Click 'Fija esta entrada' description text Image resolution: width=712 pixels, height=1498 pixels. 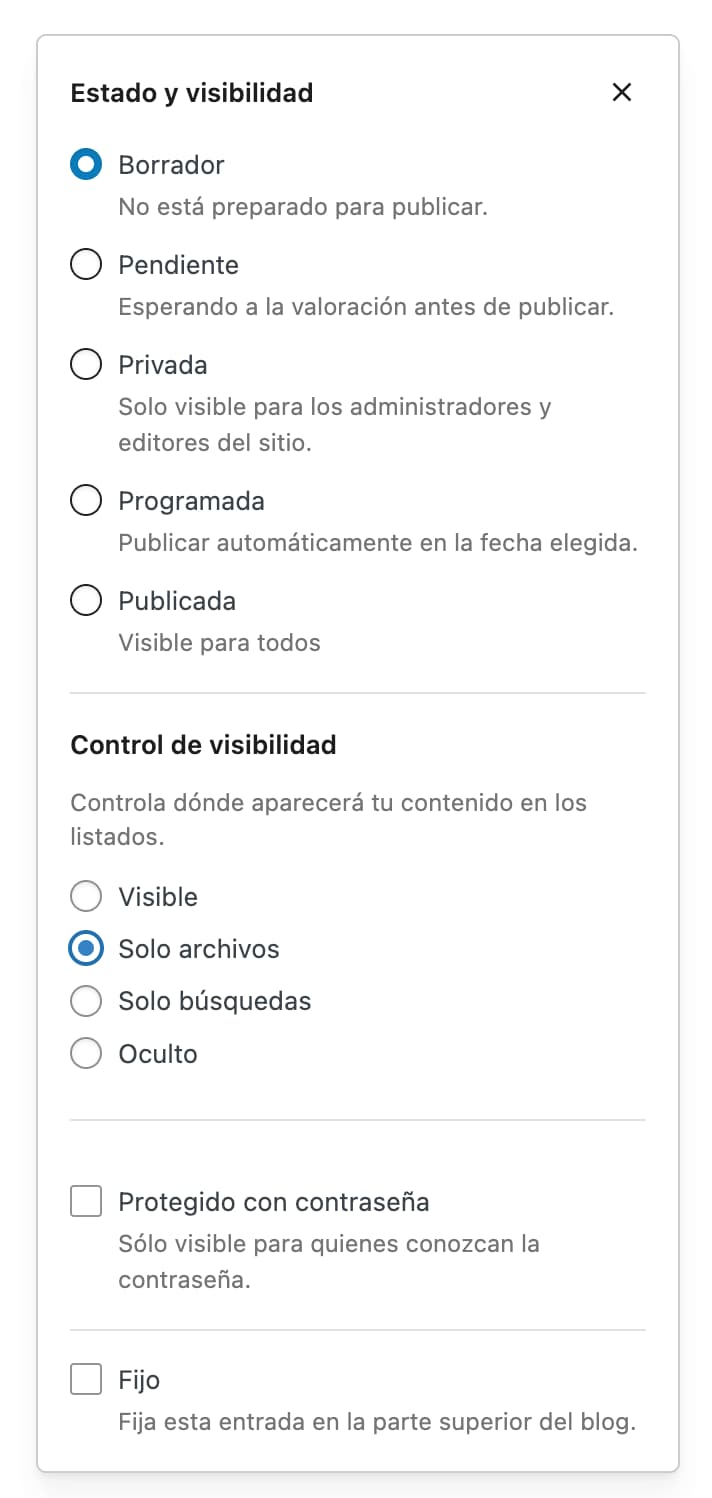click(377, 1422)
